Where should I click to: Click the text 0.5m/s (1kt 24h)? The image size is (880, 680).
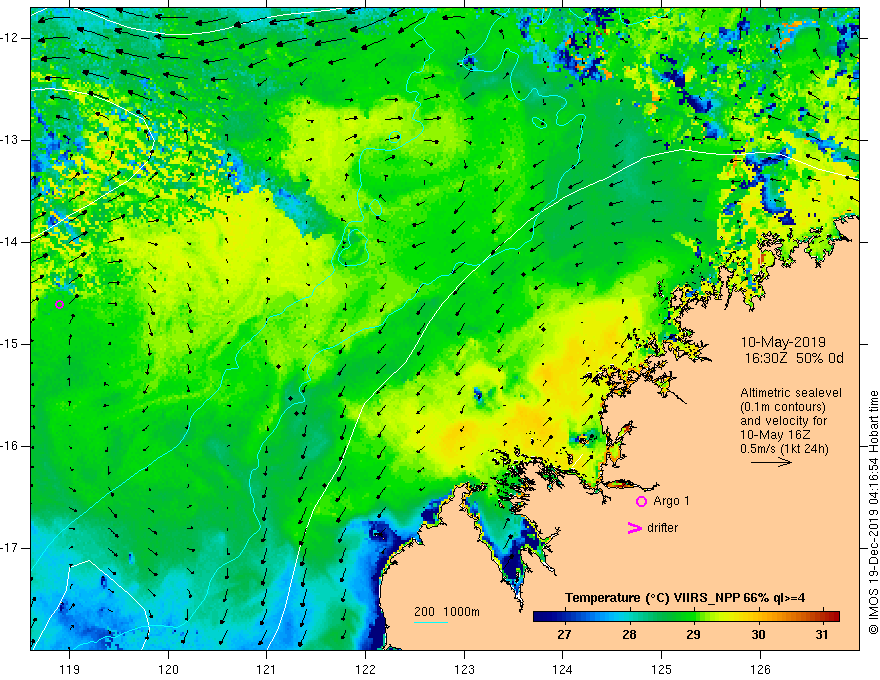point(784,449)
